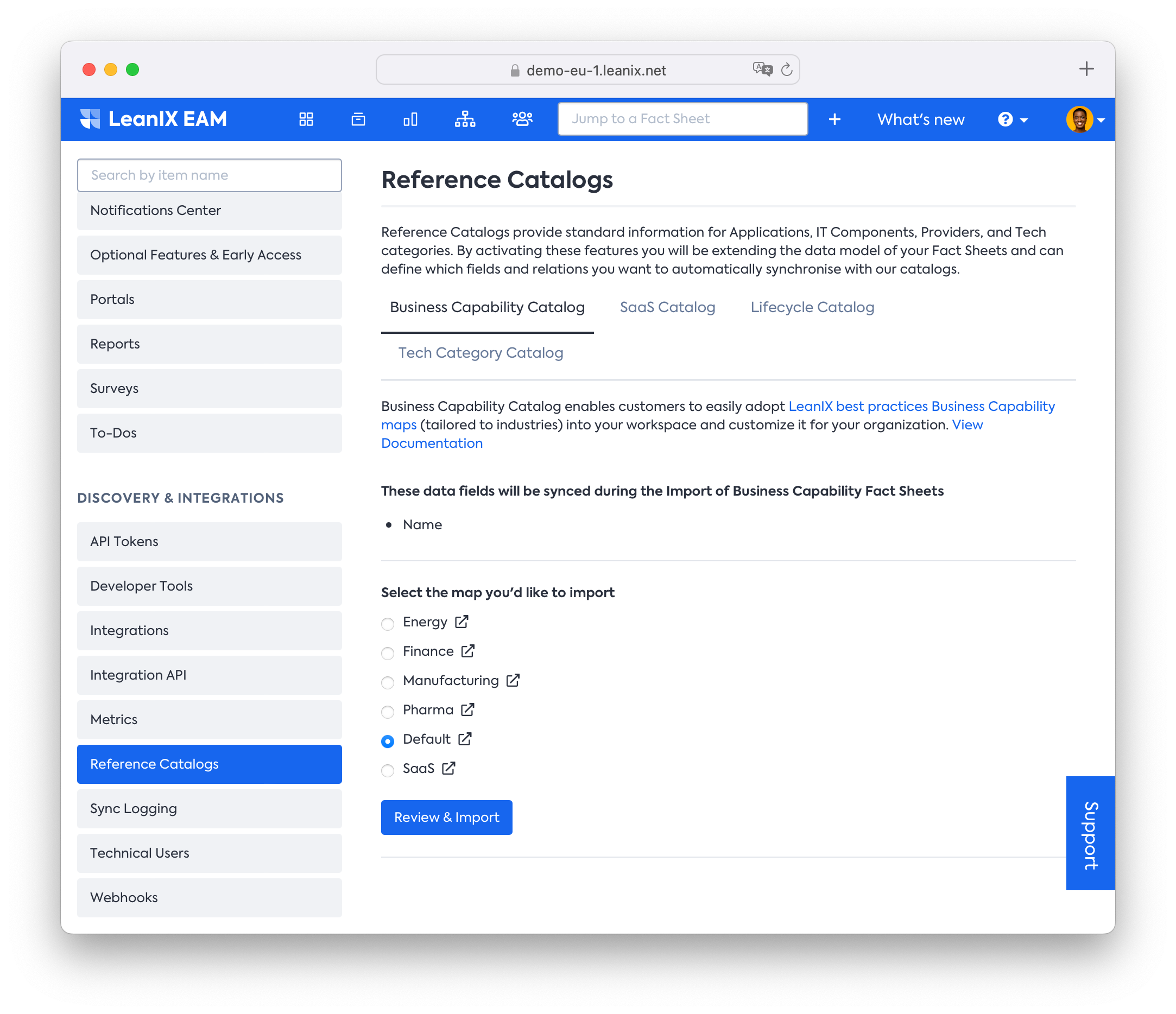Open API Tokens in sidebar
Screen dimensions: 1176x1014
tap(210, 541)
